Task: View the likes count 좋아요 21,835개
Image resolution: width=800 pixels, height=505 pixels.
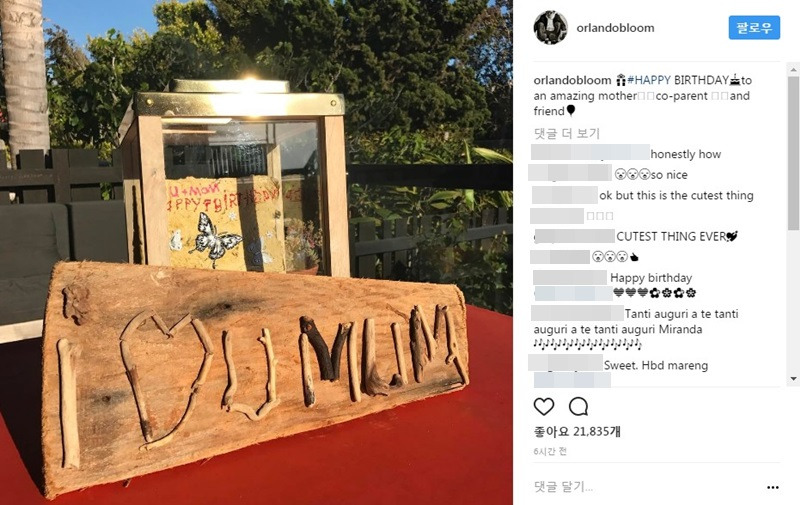Action: (x=577, y=432)
